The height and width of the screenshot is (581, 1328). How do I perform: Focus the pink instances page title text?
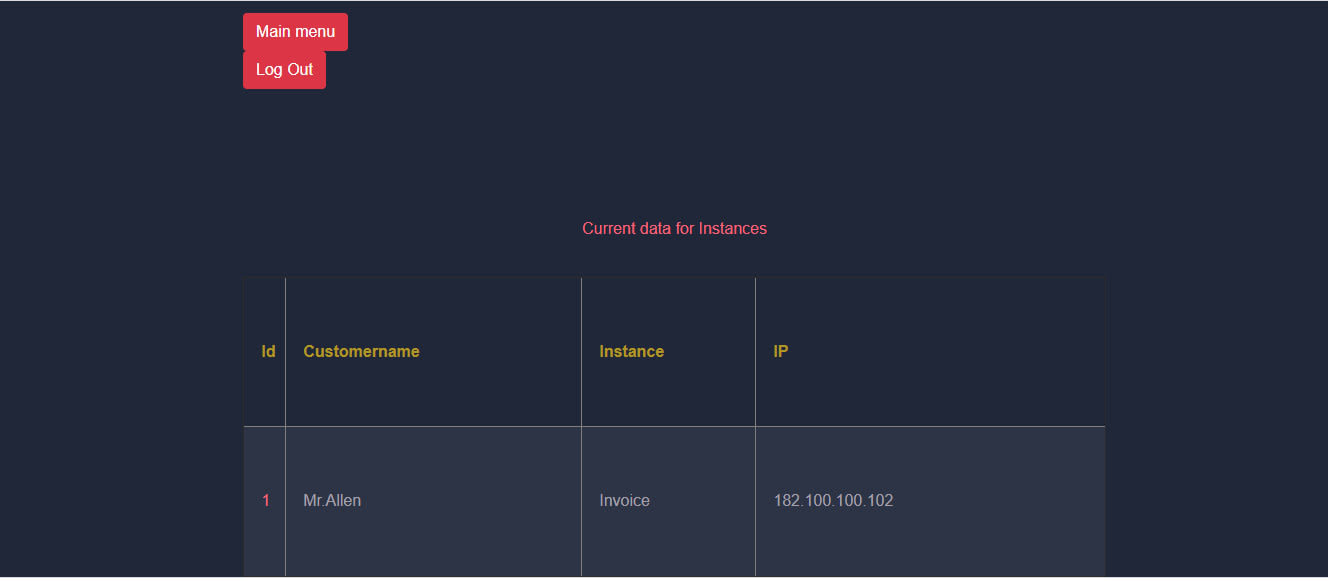click(674, 228)
